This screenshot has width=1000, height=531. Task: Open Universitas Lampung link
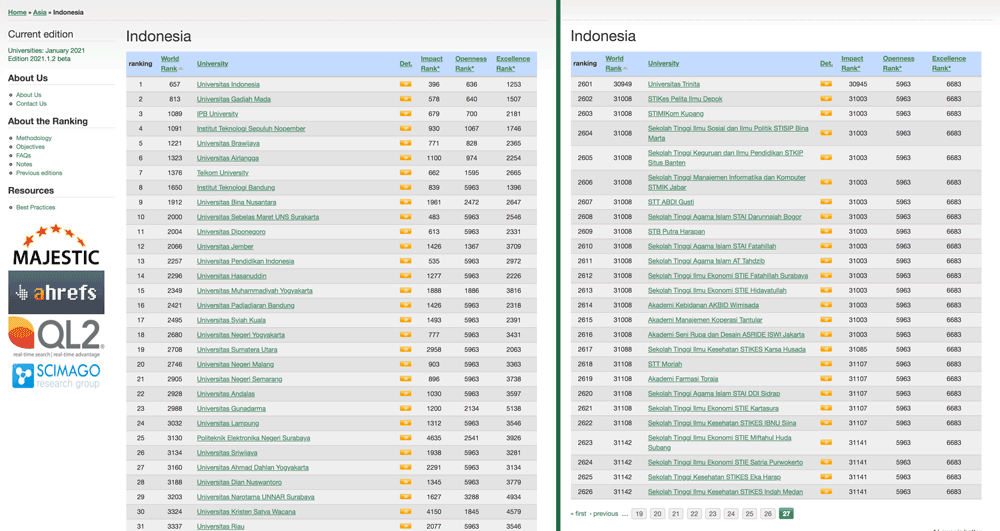(228, 423)
